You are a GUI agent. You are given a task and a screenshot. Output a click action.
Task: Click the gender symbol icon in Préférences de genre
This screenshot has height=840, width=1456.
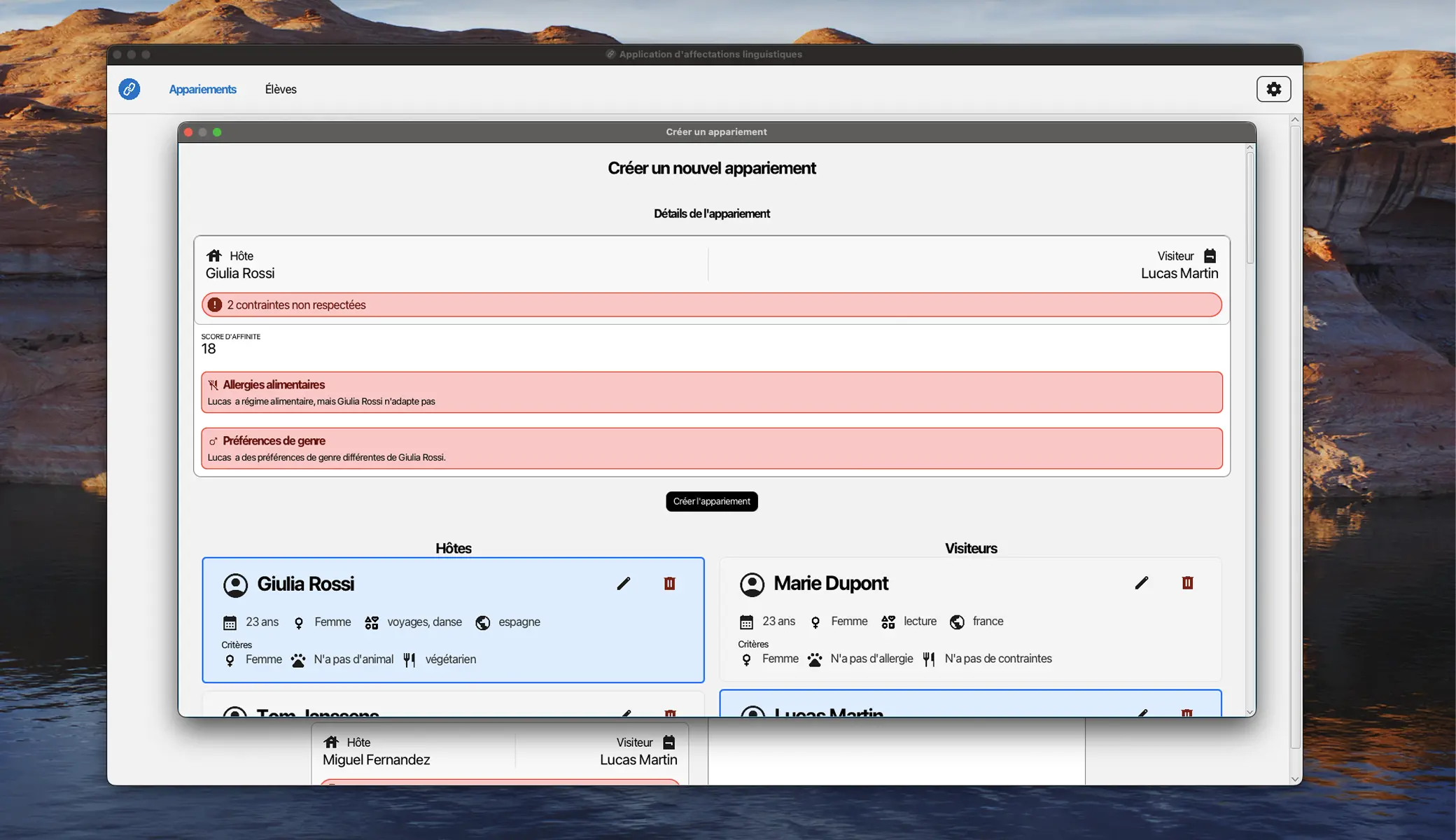pyautogui.click(x=212, y=440)
